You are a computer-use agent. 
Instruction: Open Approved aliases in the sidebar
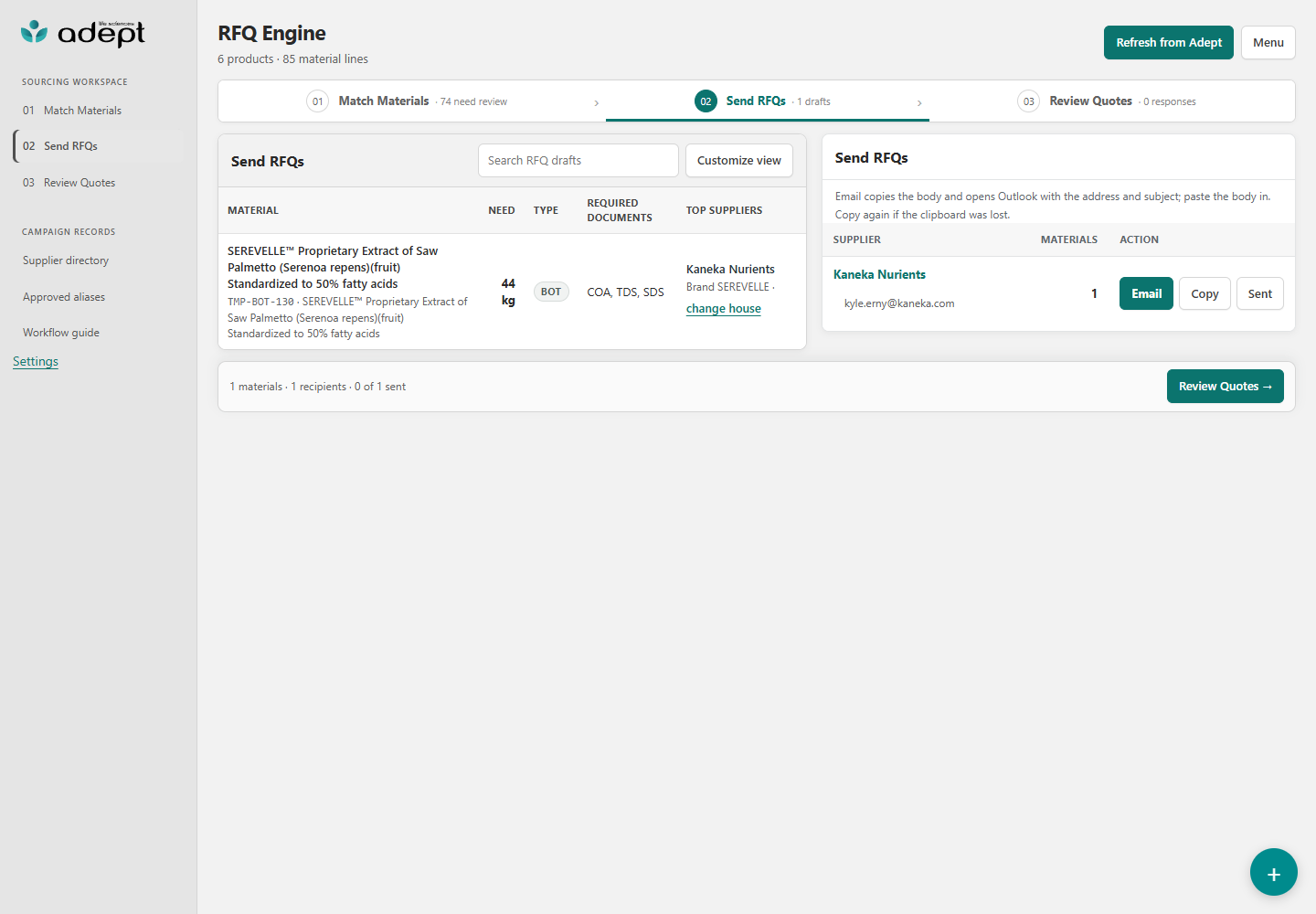pyautogui.click(x=98, y=297)
